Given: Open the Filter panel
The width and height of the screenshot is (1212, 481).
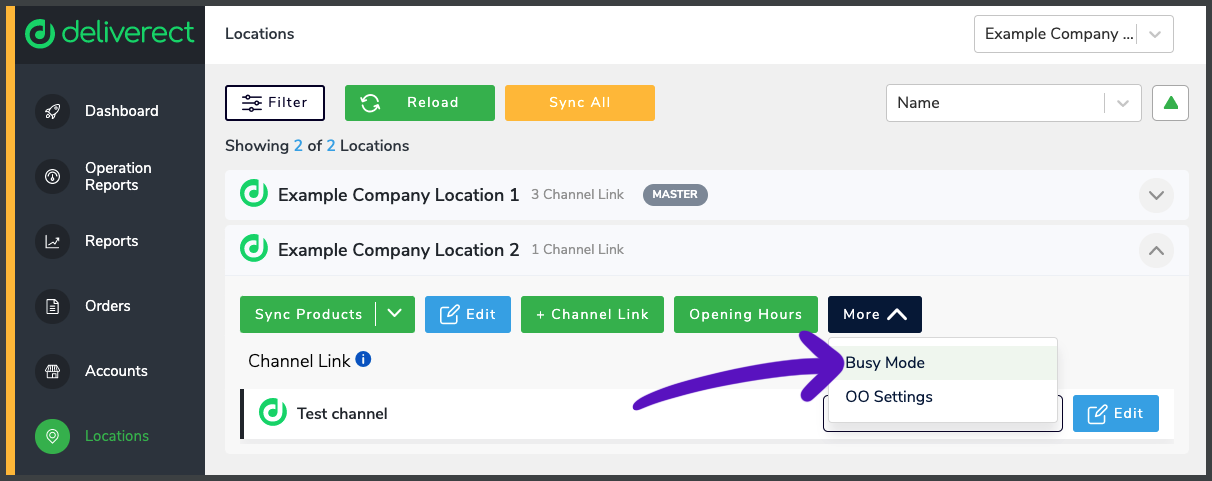Looking at the screenshot, I should tap(275, 103).
